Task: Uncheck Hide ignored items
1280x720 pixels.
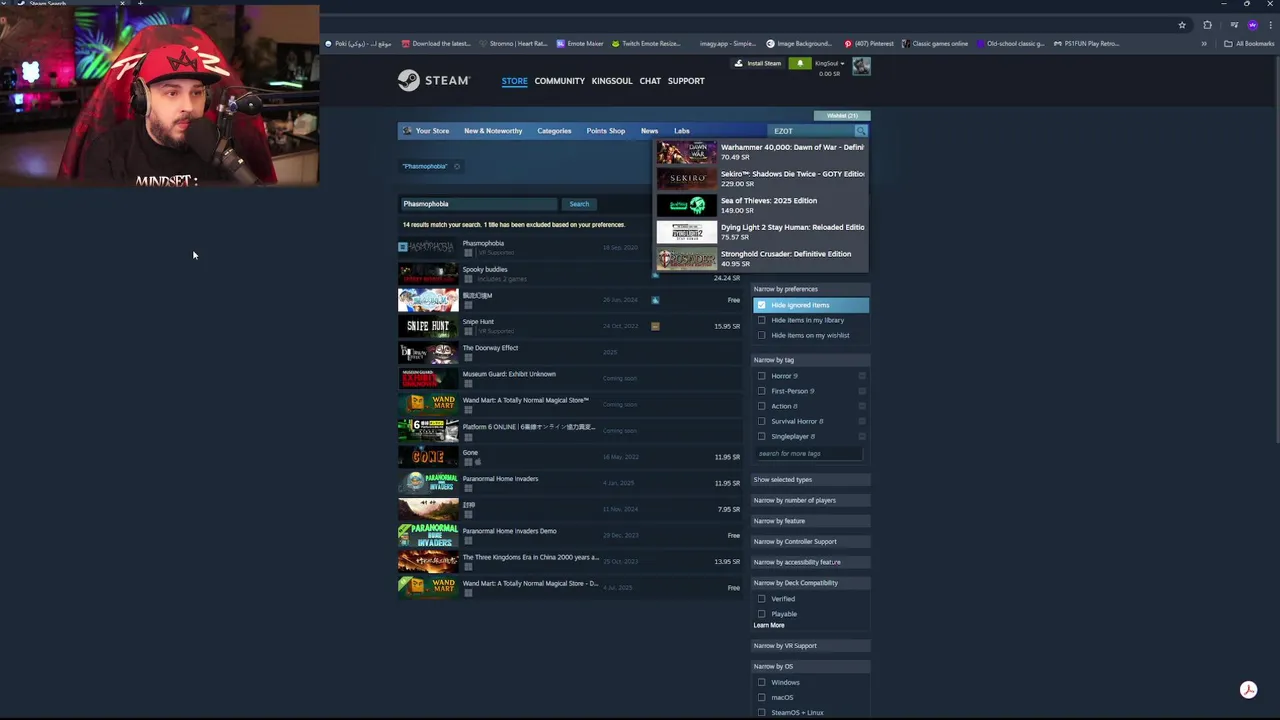Action: pyautogui.click(x=762, y=305)
